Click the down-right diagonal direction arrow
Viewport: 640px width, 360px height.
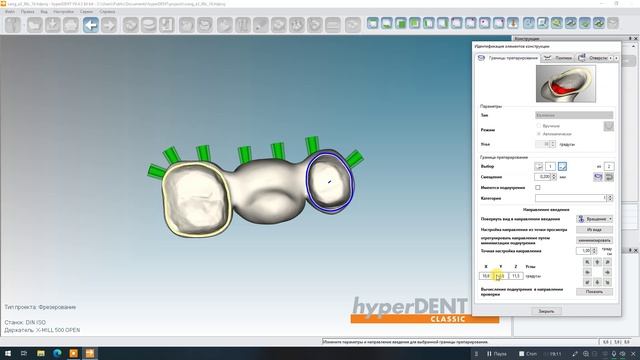point(607,282)
